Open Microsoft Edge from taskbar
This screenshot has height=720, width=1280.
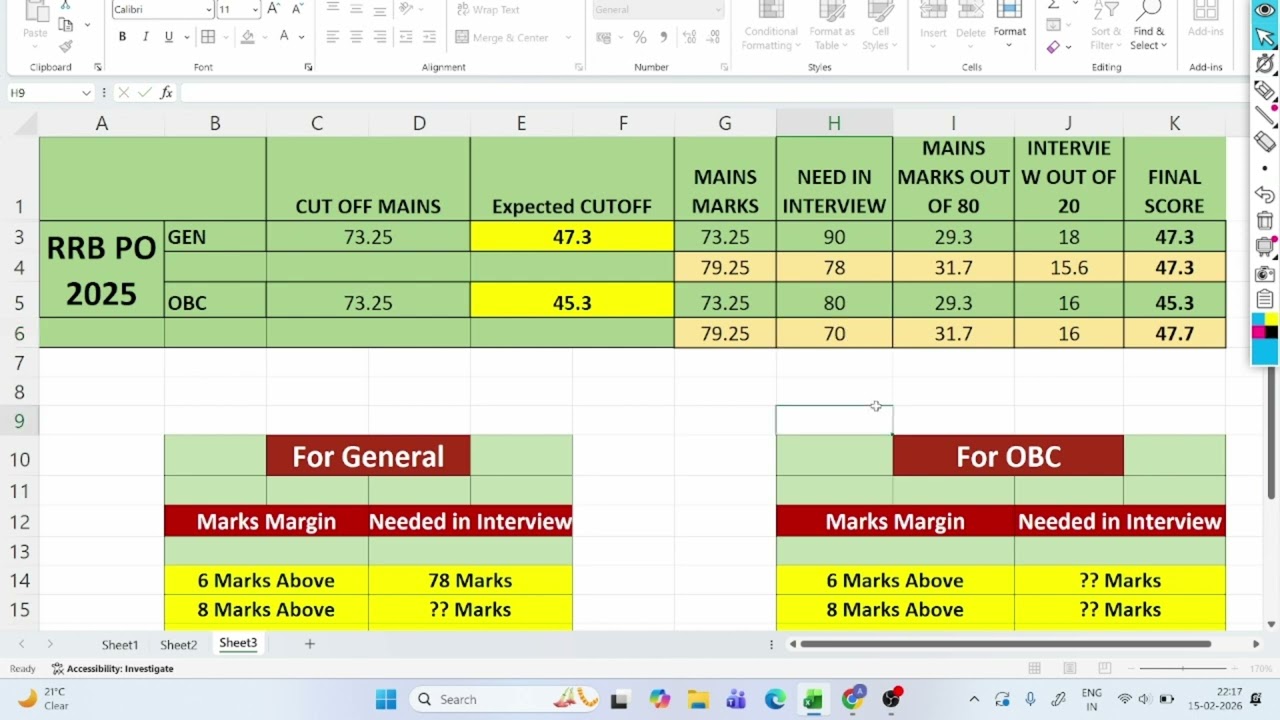click(775, 699)
